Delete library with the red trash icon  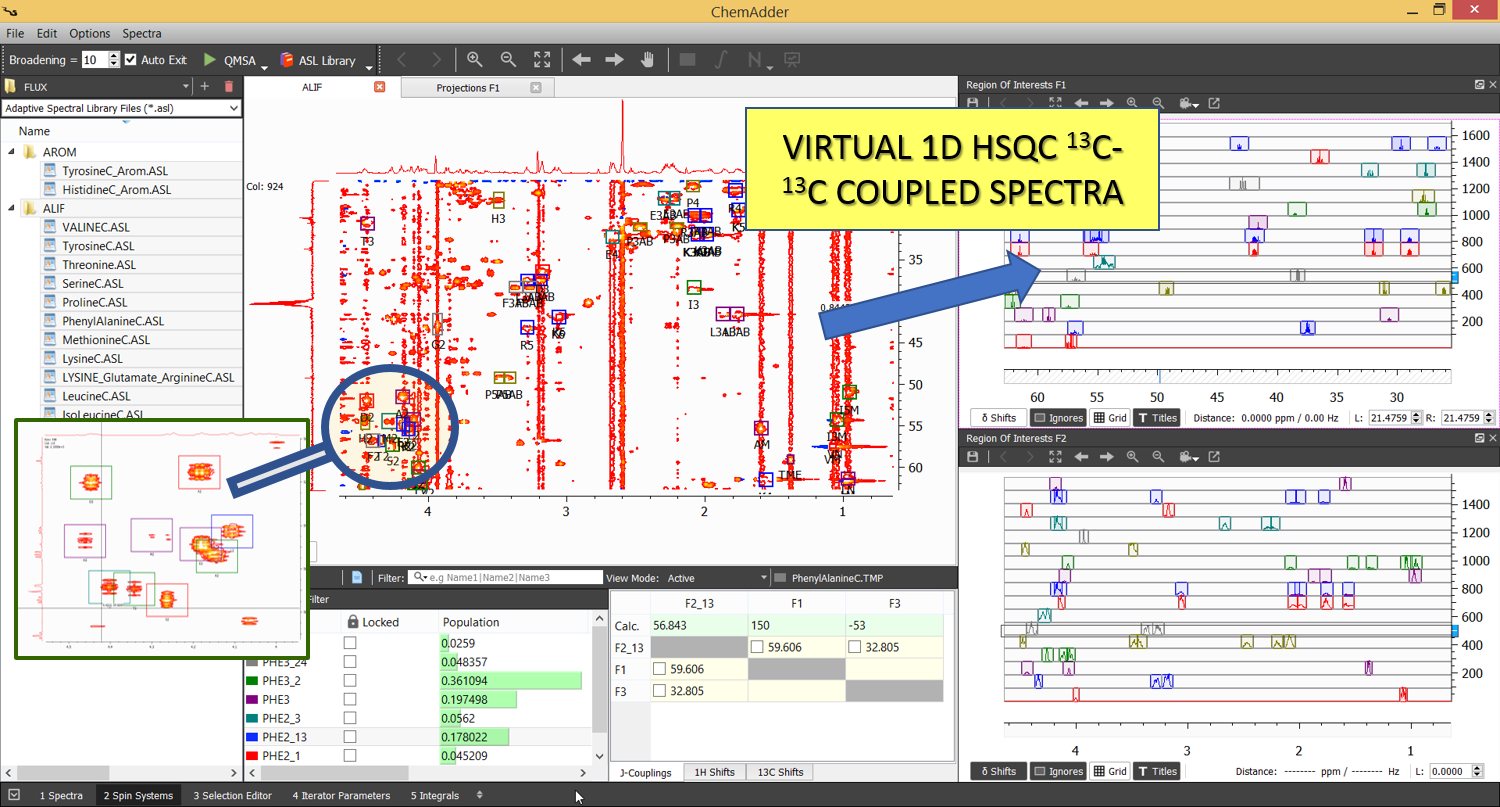pos(230,87)
